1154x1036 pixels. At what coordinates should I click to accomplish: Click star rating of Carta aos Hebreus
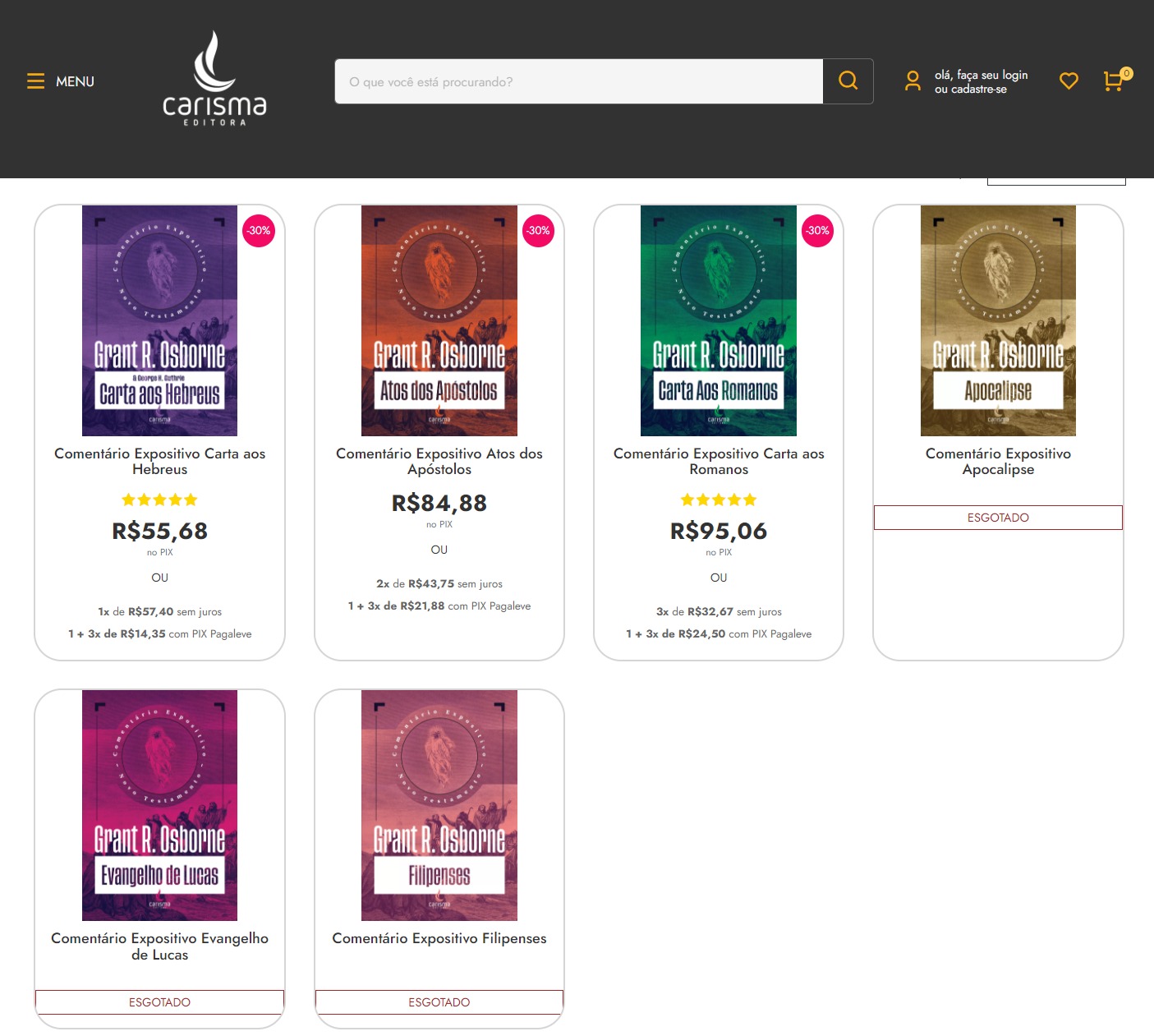(x=159, y=500)
